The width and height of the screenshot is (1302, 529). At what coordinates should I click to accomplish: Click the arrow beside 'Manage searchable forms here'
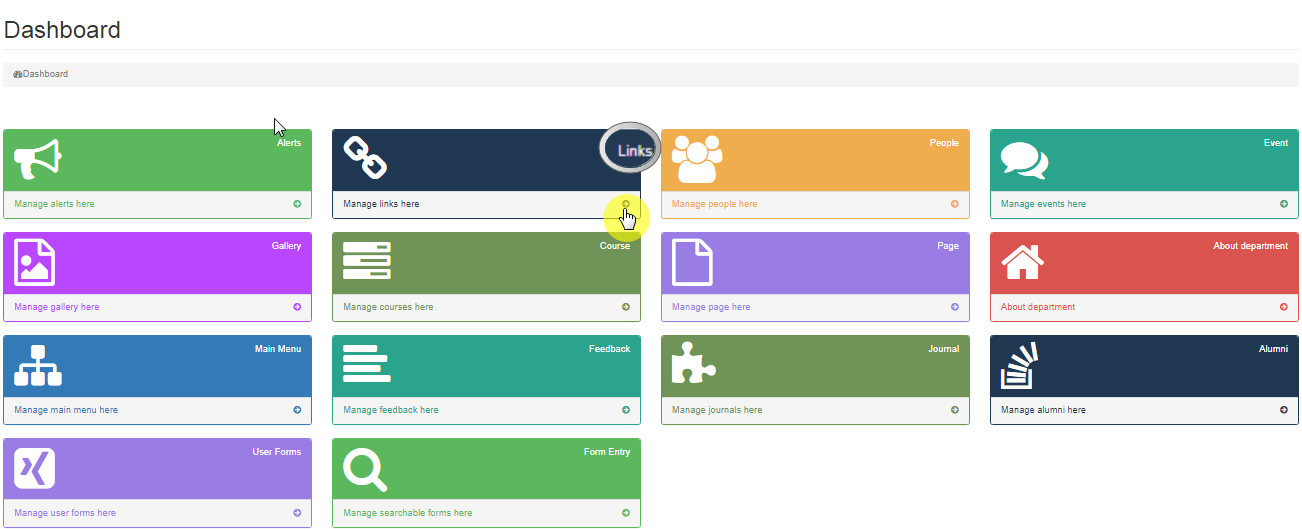[x=626, y=513]
